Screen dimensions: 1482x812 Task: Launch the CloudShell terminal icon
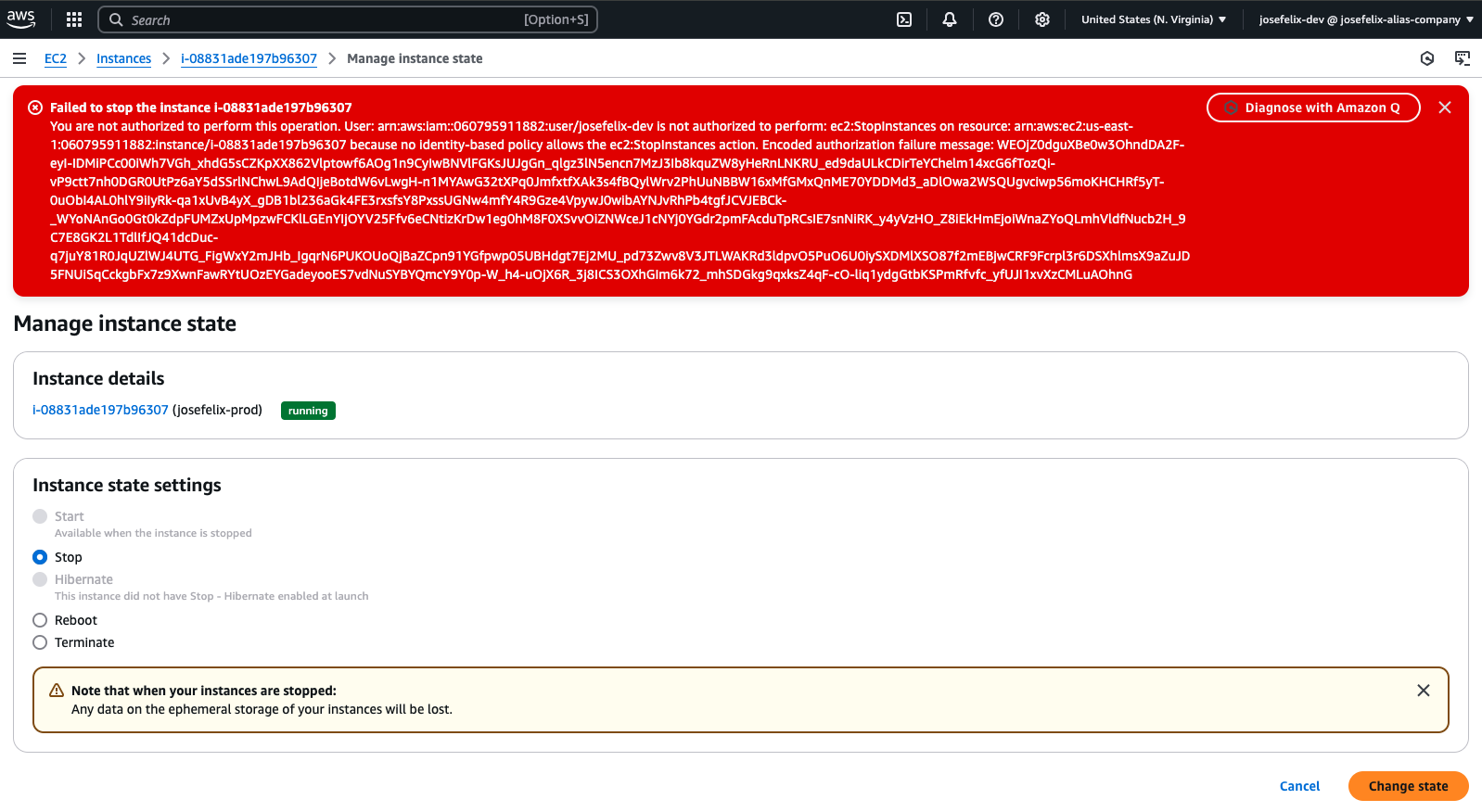pyautogui.click(x=904, y=19)
